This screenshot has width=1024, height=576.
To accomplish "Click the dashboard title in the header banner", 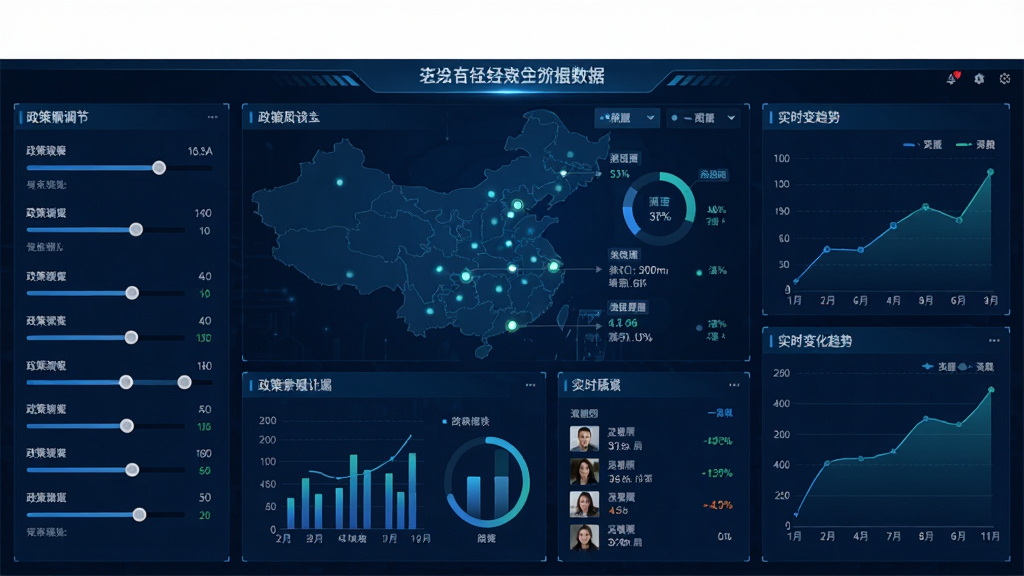I will click(511, 76).
